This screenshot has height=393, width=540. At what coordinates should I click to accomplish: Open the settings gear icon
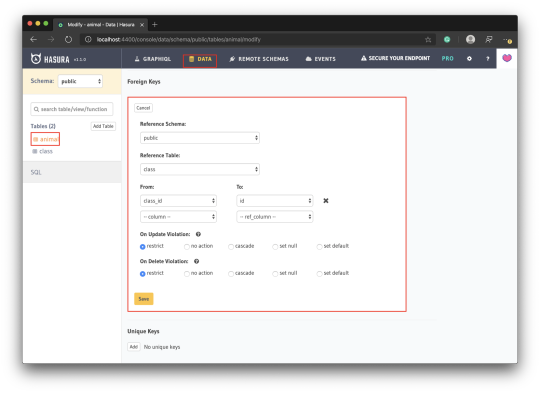pos(469,59)
